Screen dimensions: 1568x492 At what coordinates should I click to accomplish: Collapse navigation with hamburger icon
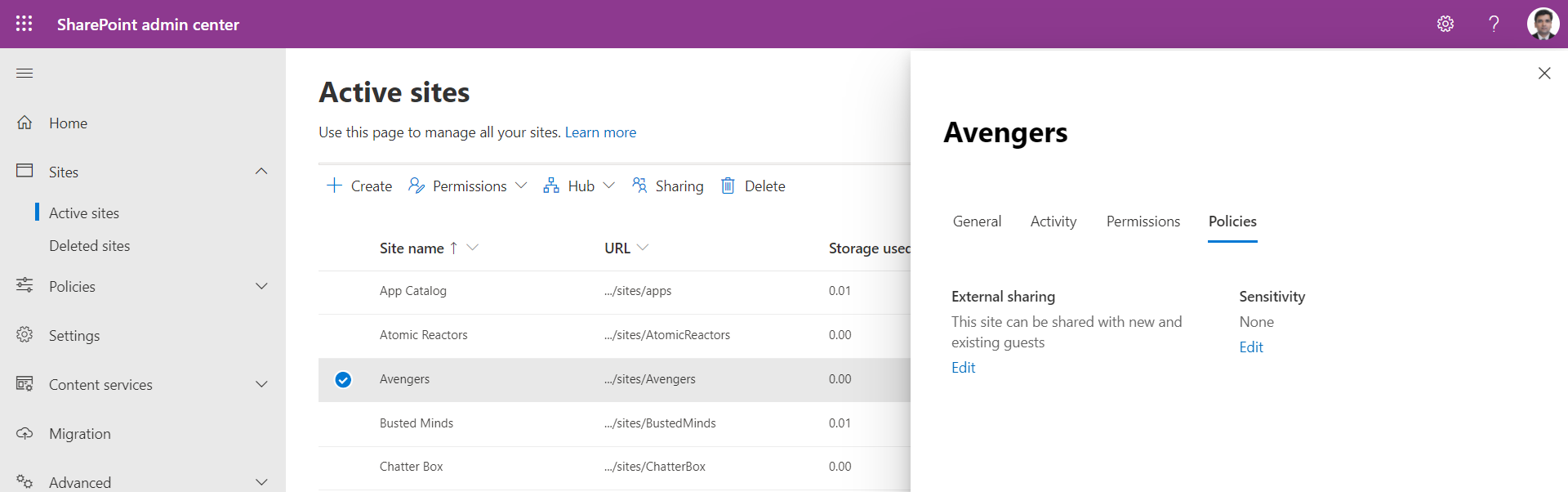pyautogui.click(x=24, y=74)
